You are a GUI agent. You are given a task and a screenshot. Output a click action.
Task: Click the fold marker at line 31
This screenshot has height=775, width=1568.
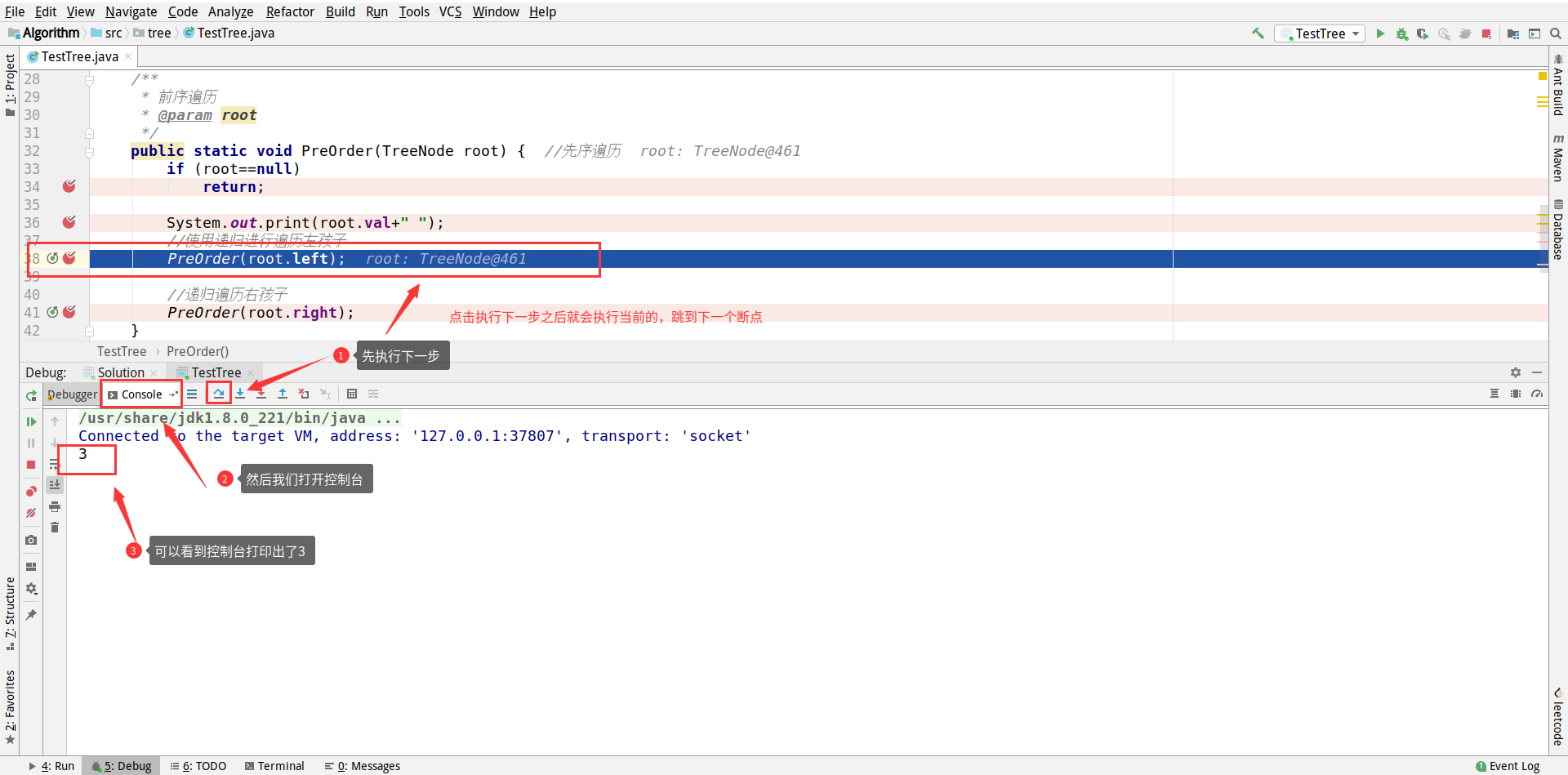(89, 133)
